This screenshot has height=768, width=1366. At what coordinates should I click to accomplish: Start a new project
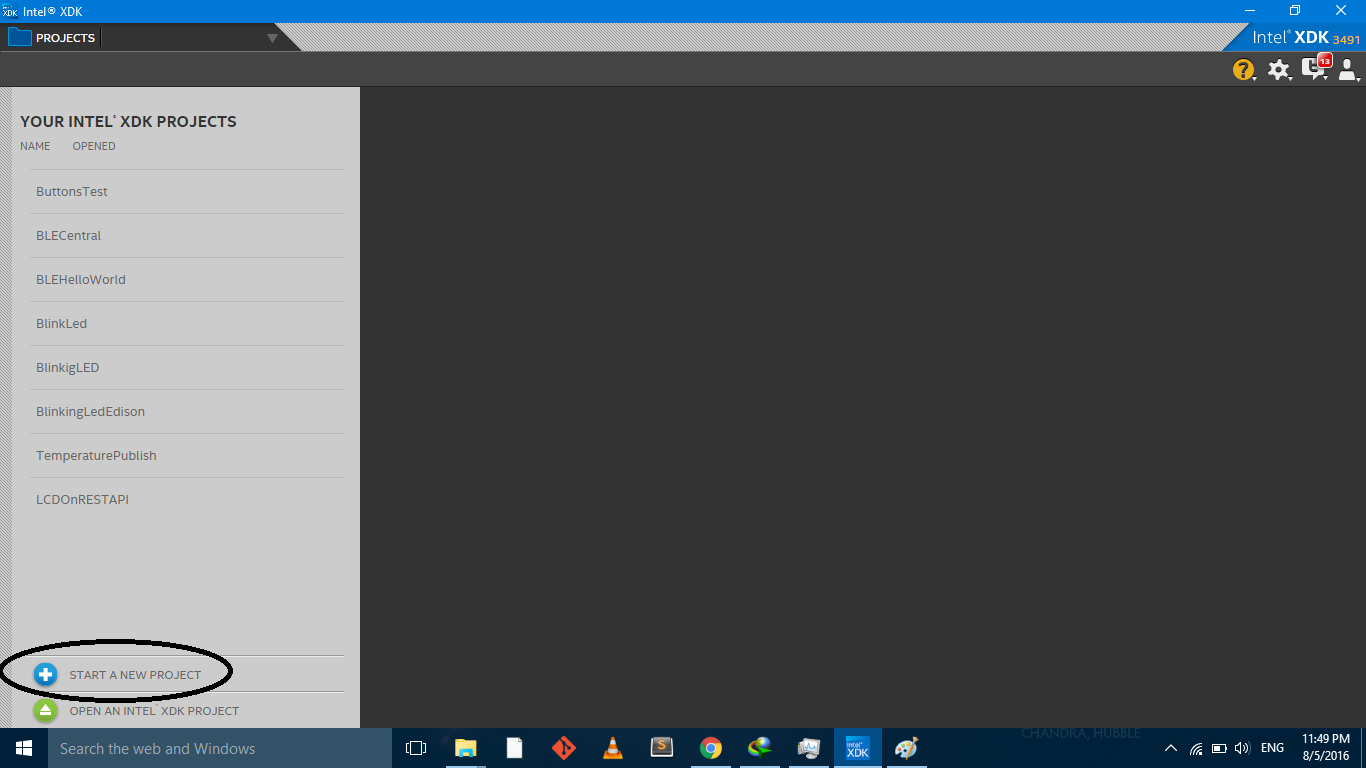[x=135, y=675]
